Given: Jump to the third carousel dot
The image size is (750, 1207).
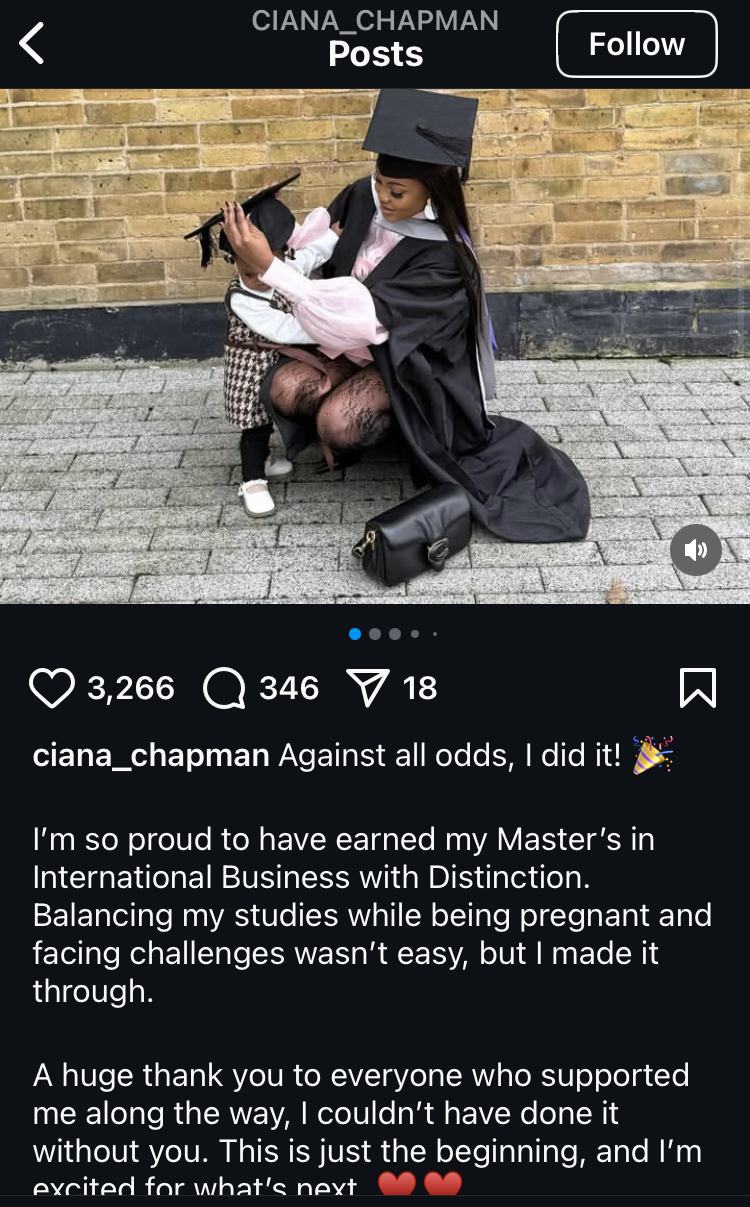Looking at the screenshot, I should point(395,633).
